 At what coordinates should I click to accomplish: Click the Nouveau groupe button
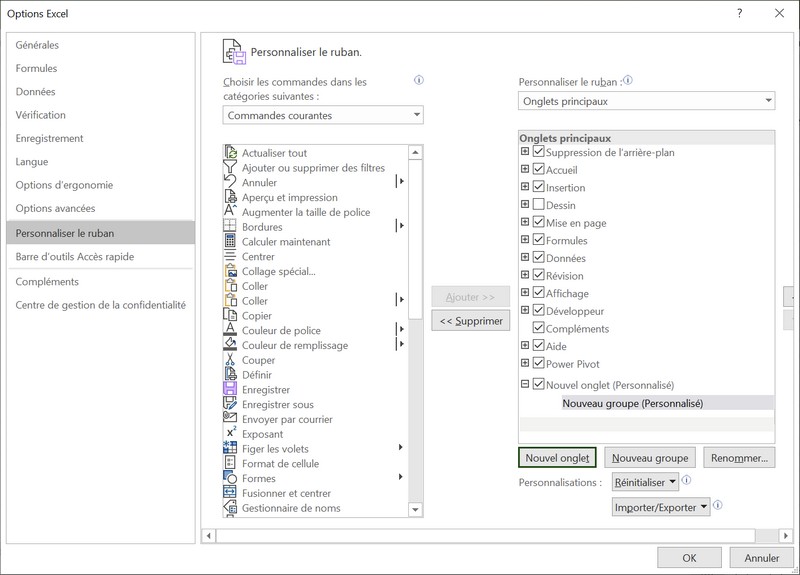tap(650, 458)
